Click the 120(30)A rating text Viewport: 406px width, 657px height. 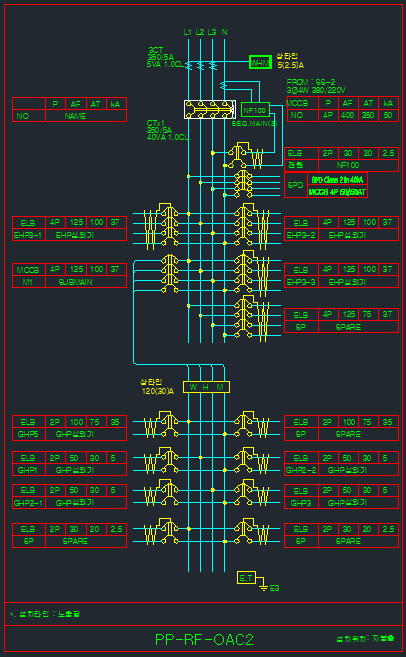[158, 391]
